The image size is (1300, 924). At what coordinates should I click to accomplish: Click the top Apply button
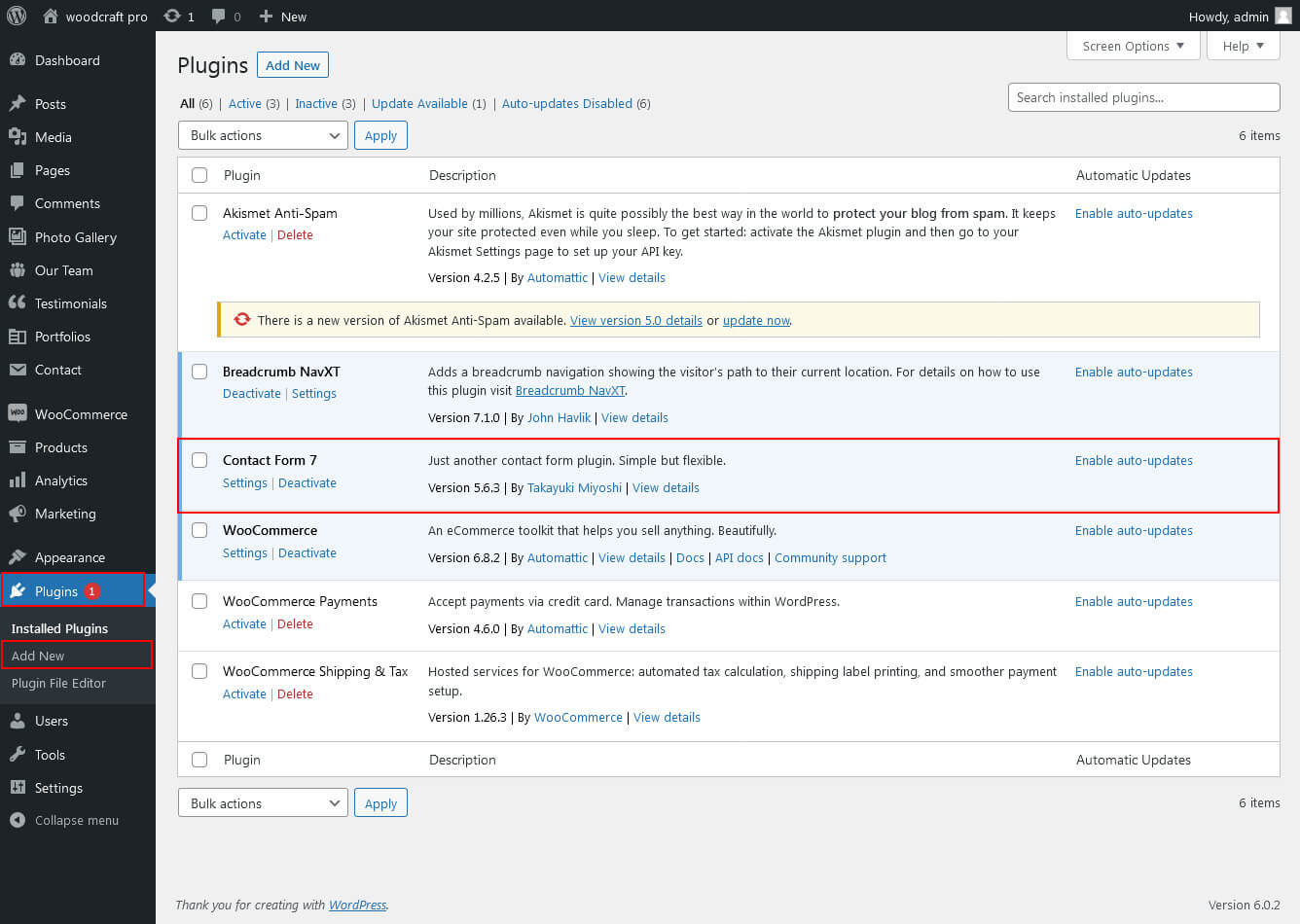pyautogui.click(x=380, y=135)
